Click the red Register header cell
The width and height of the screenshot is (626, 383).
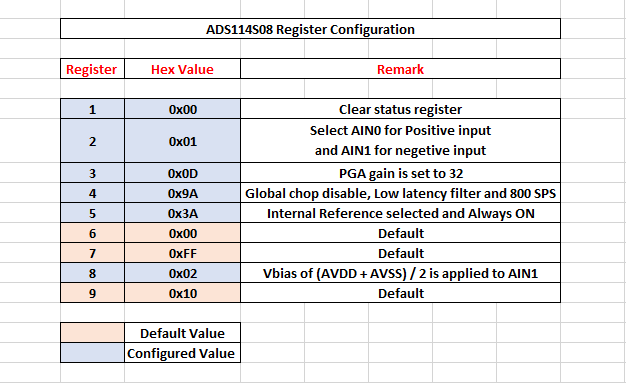coord(92,69)
